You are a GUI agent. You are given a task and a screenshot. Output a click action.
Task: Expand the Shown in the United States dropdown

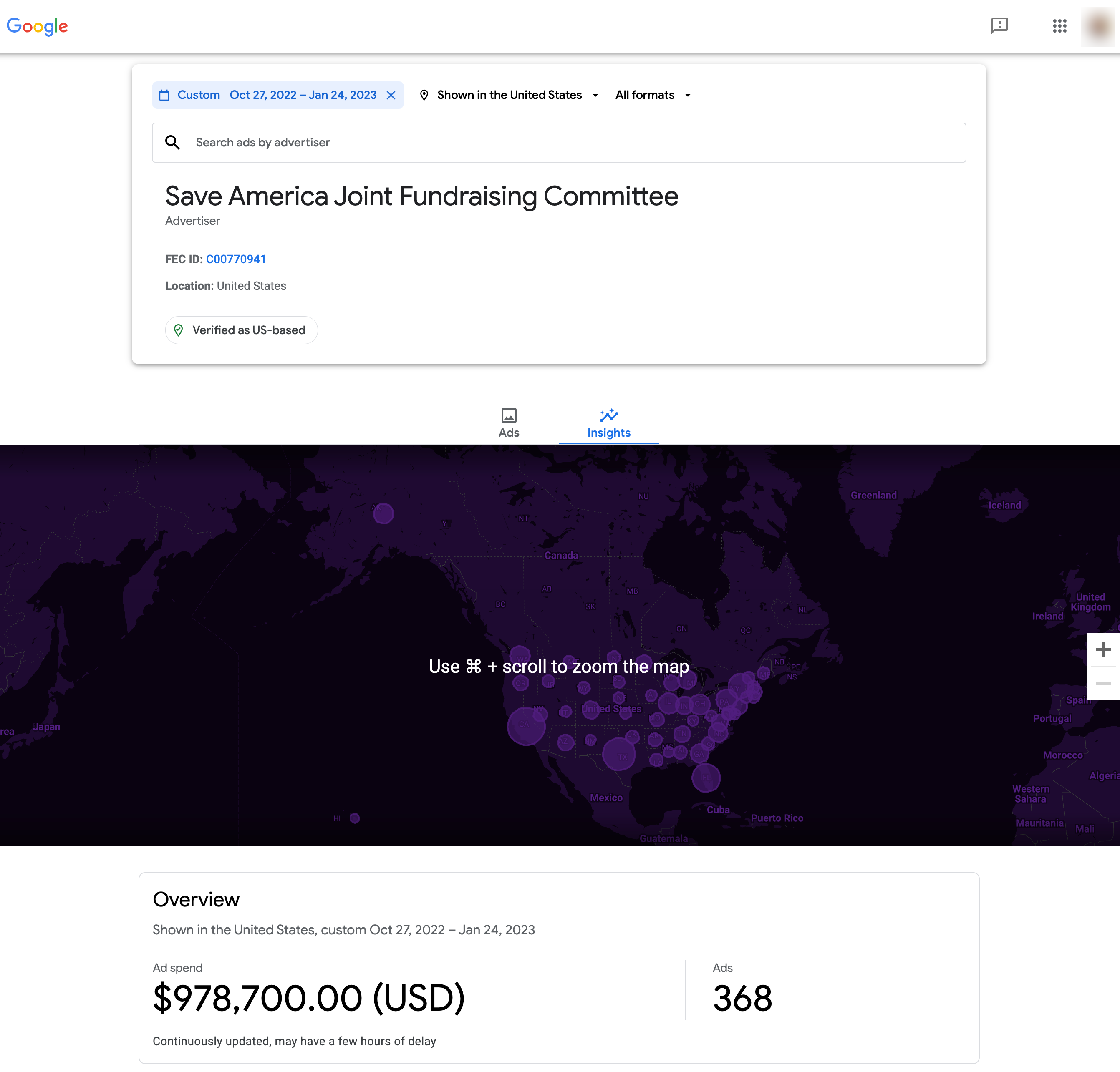[509, 96]
